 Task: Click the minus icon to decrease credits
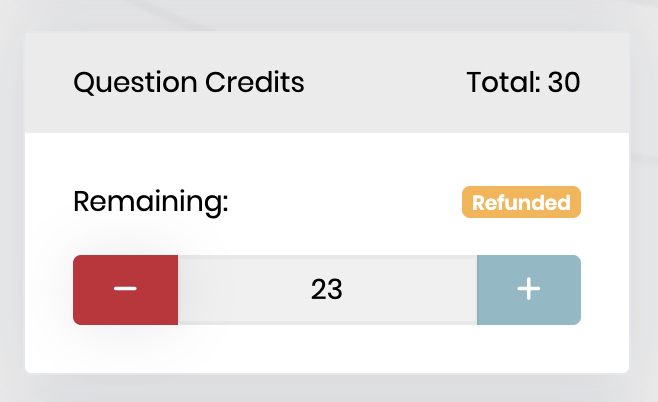(125, 290)
